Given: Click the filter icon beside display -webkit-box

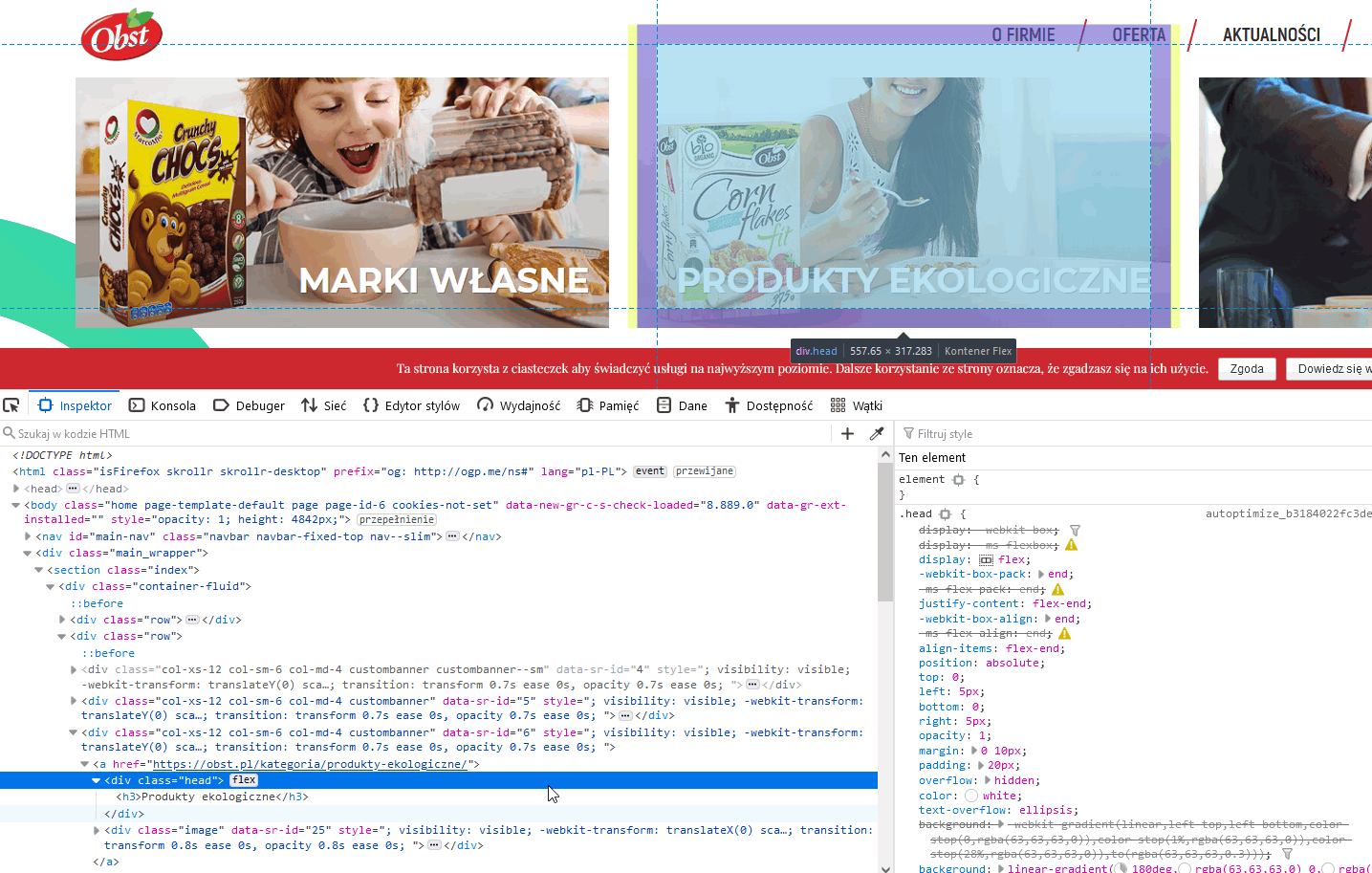Looking at the screenshot, I should [1076, 530].
